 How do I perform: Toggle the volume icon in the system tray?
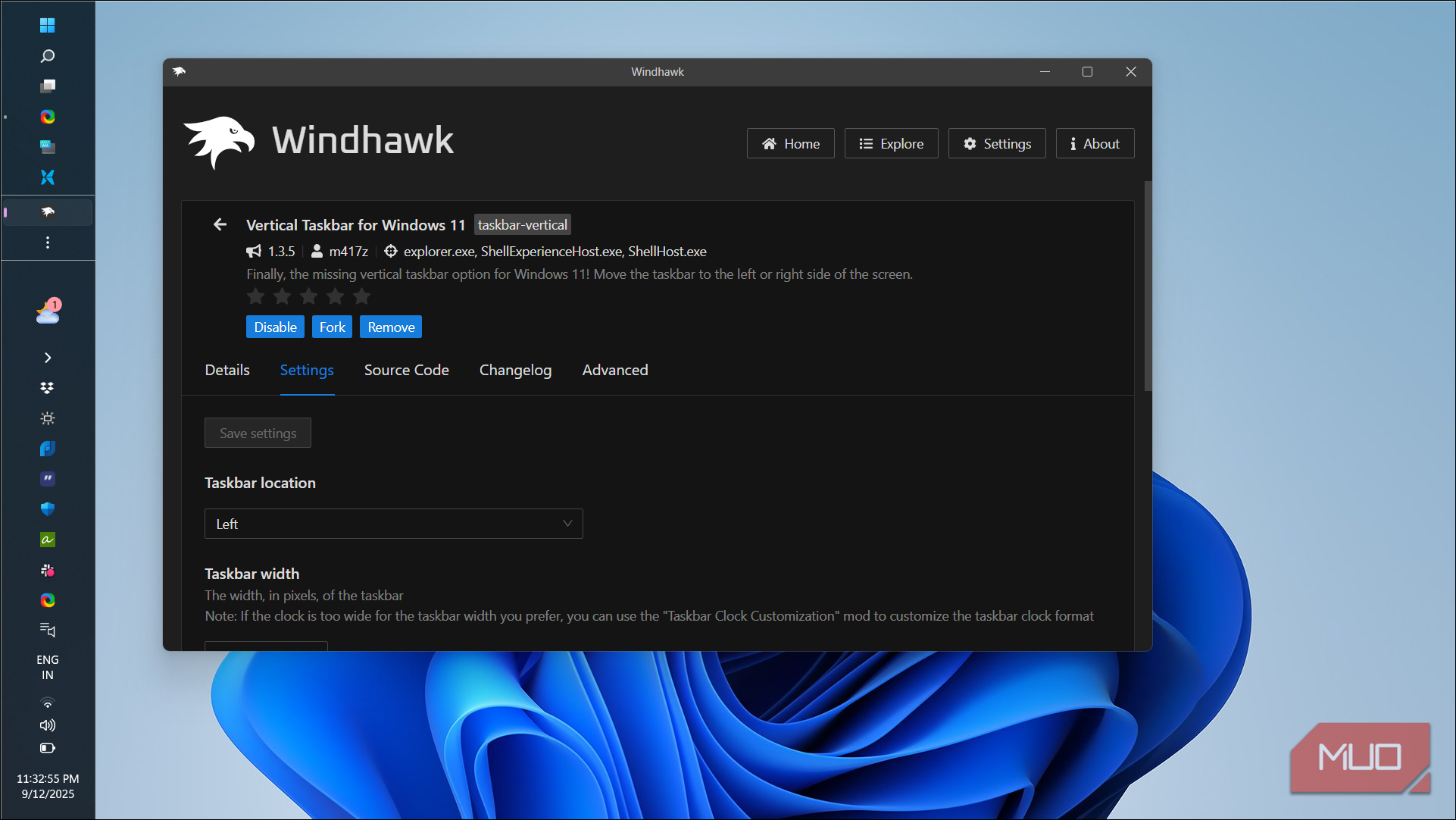coord(48,725)
